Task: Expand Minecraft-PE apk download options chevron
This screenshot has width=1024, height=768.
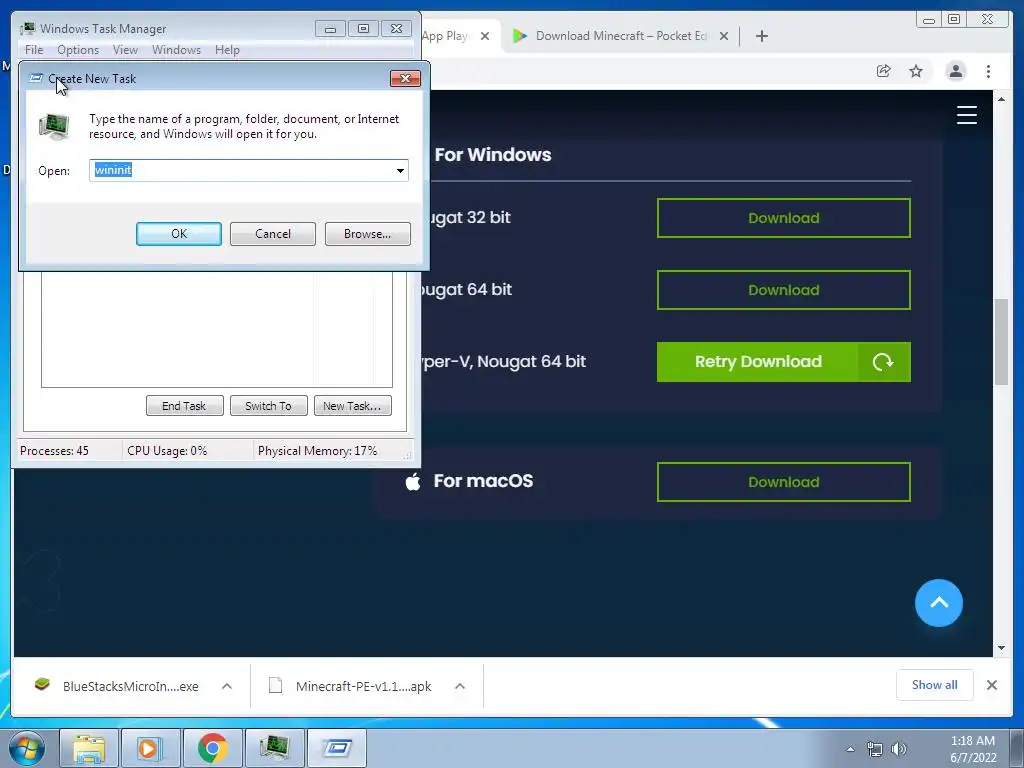Action: (x=460, y=686)
